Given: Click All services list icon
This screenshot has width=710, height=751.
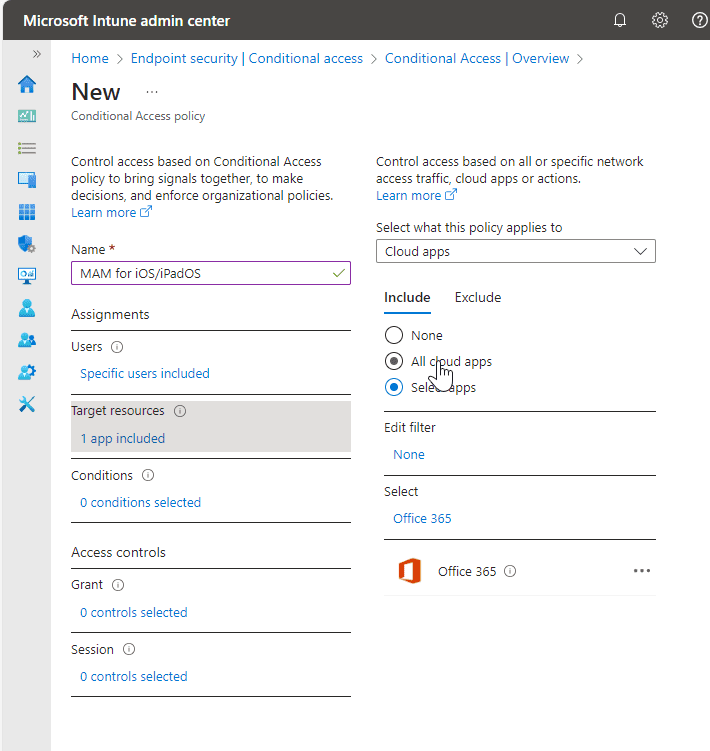Looking at the screenshot, I should pos(27,148).
